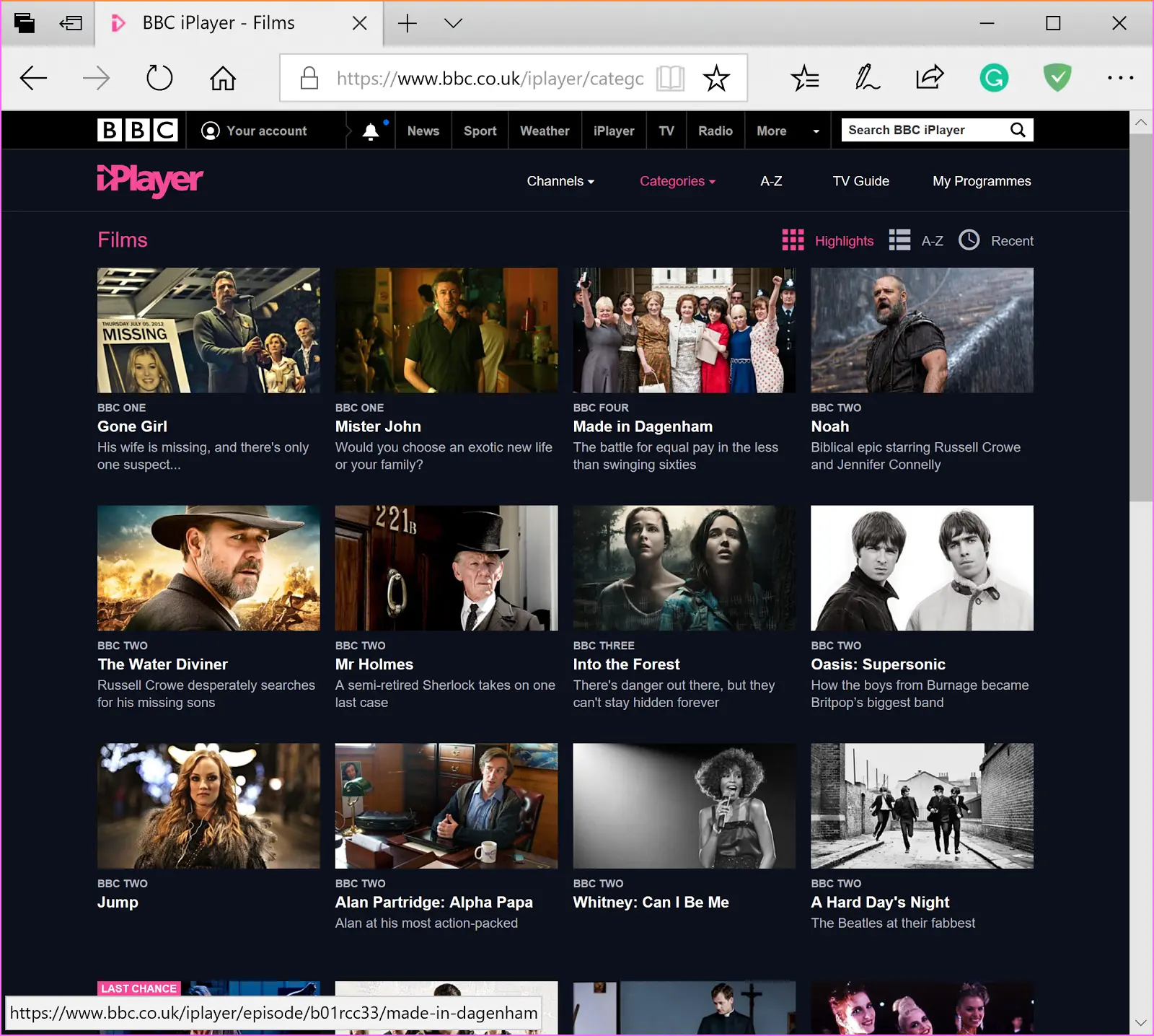Click the Oasis: Supersonic title
Screen dimensions: 1154x1036
[x=878, y=664]
